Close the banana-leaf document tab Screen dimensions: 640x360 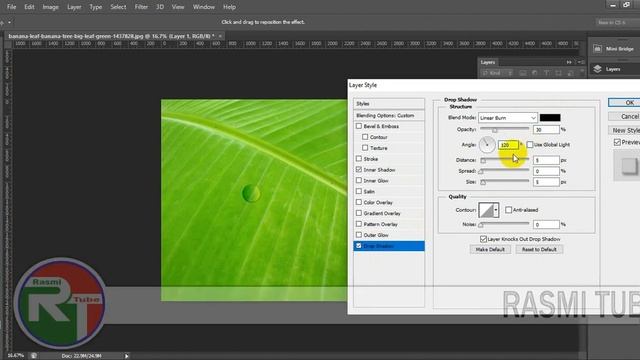220,36
